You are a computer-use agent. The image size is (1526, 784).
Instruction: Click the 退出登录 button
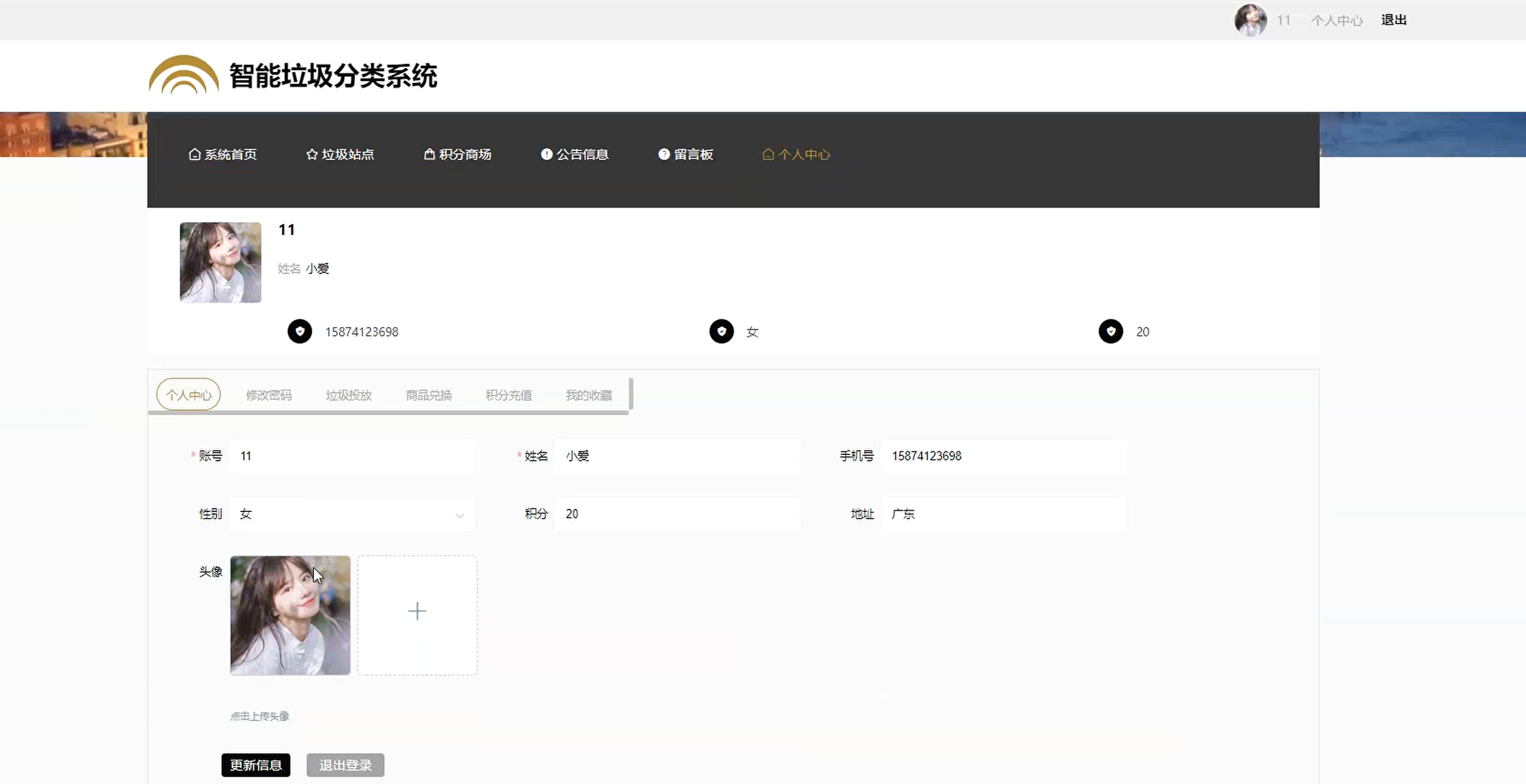tap(345, 765)
